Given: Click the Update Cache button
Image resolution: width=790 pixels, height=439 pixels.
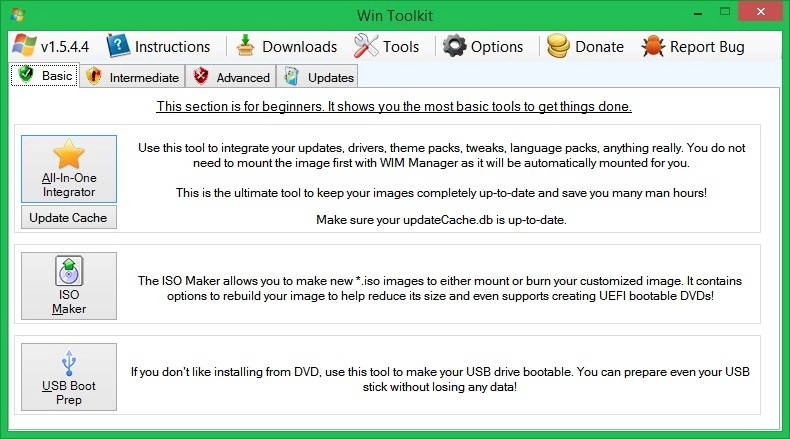Looking at the screenshot, I should 69,217.
